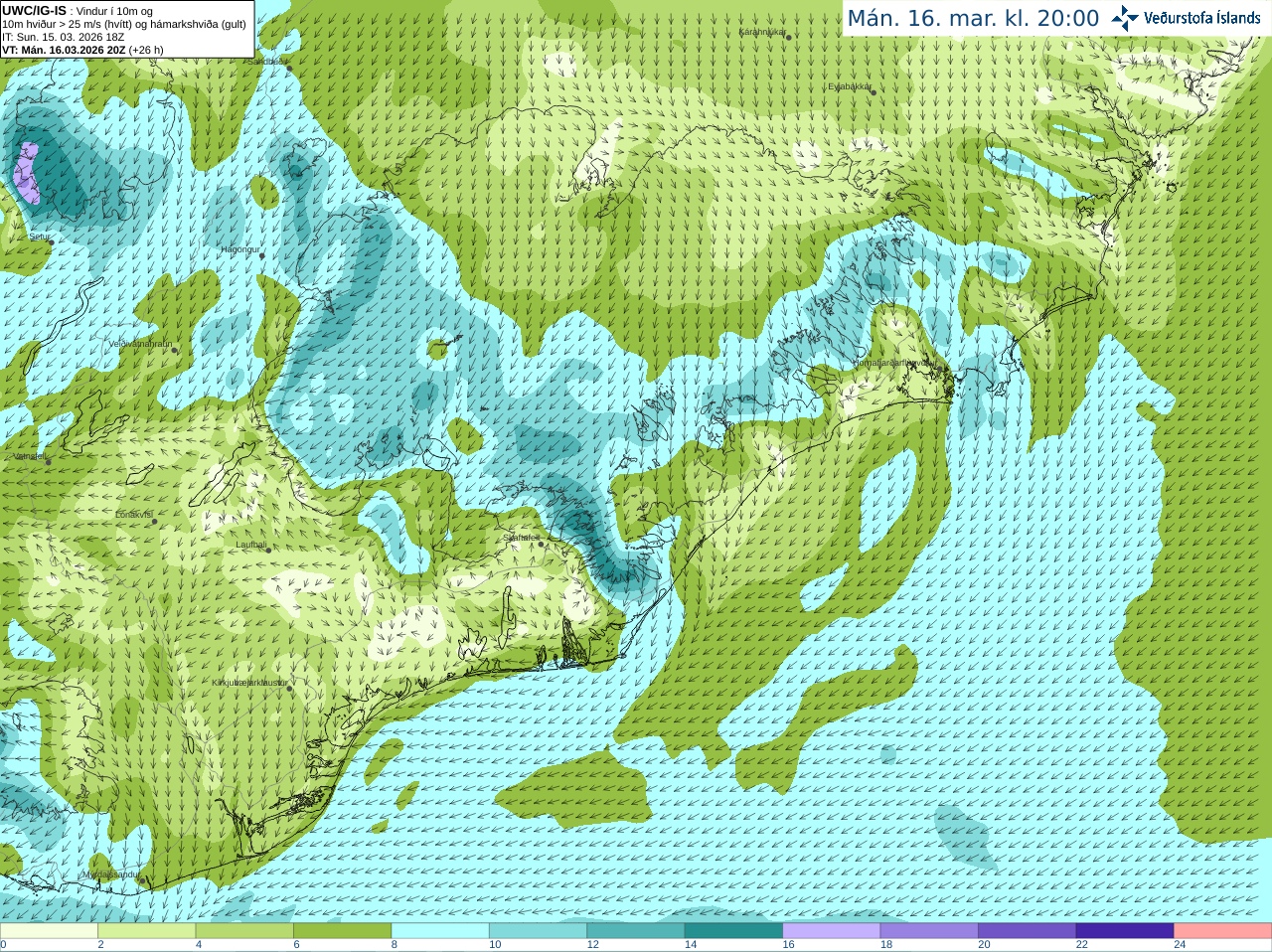Viewport: 1272px width, 952px height.
Task: Select the 22–24 m/s dark indigo swatch
Action: coord(1125,931)
